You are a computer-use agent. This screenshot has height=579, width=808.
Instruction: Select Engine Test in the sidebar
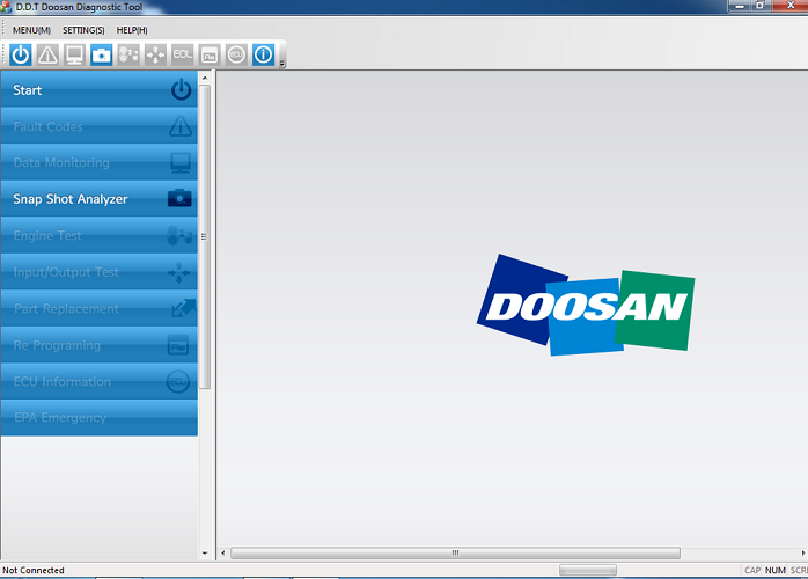(x=99, y=235)
